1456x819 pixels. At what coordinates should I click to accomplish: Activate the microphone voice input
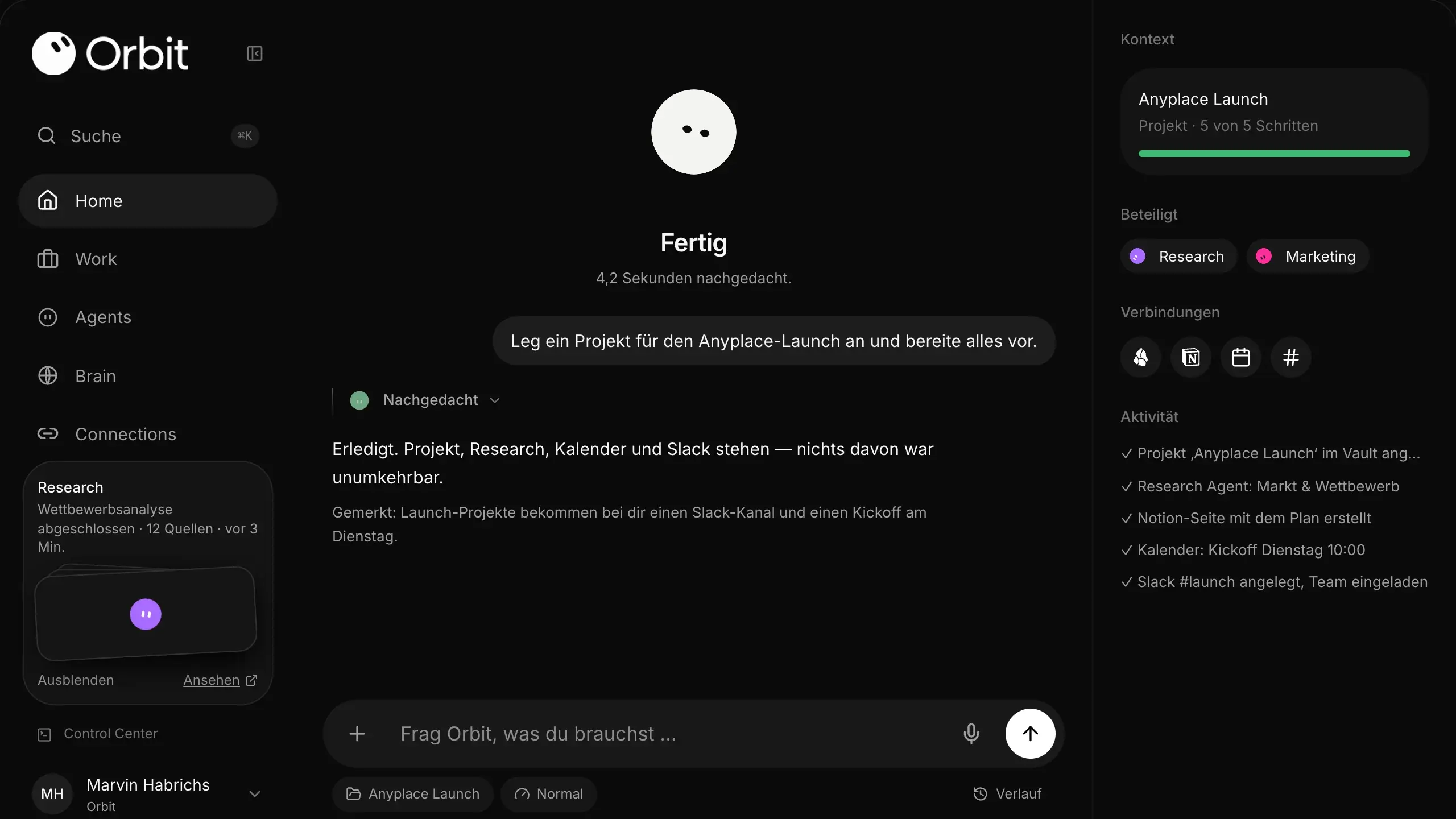971,734
